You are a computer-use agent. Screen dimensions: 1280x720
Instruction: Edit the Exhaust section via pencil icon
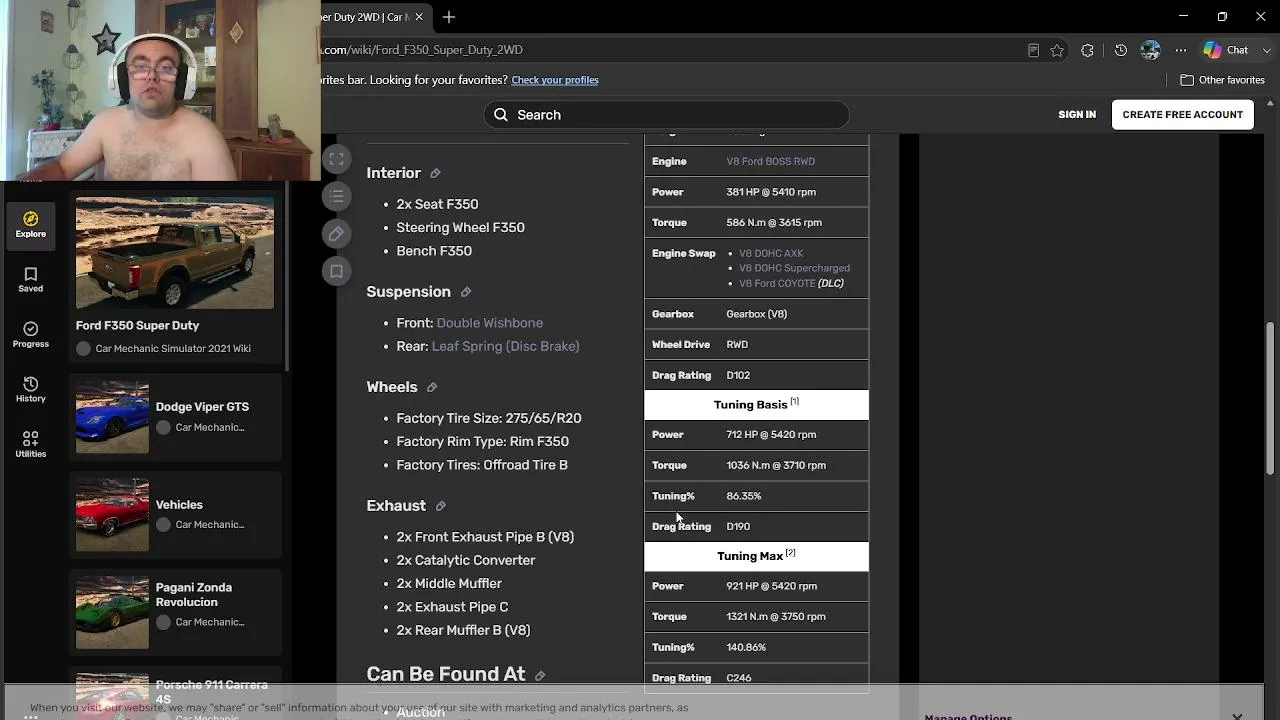[x=440, y=506]
